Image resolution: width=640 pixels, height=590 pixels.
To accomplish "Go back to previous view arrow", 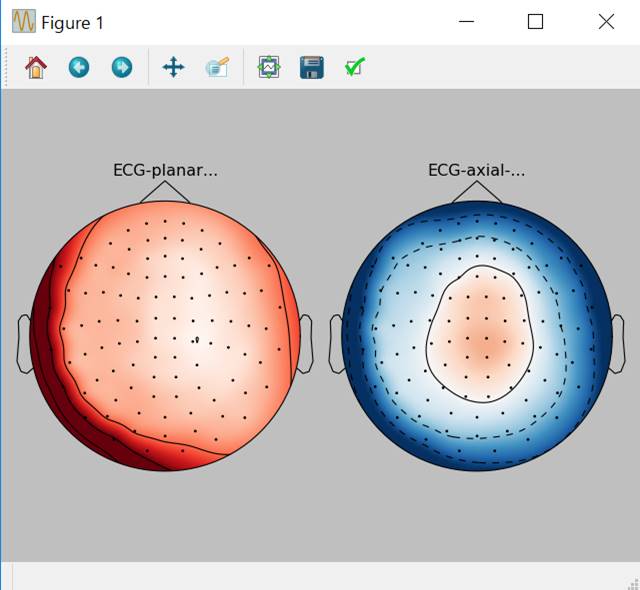I will coord(79,68).
